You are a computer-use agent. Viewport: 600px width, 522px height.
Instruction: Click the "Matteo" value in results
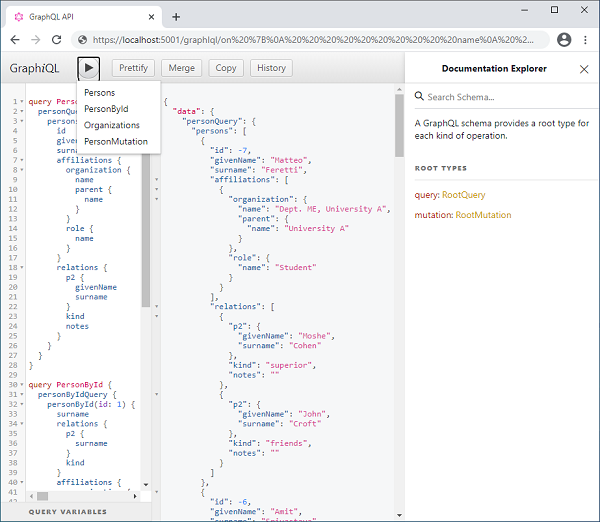tap(289, 160)
